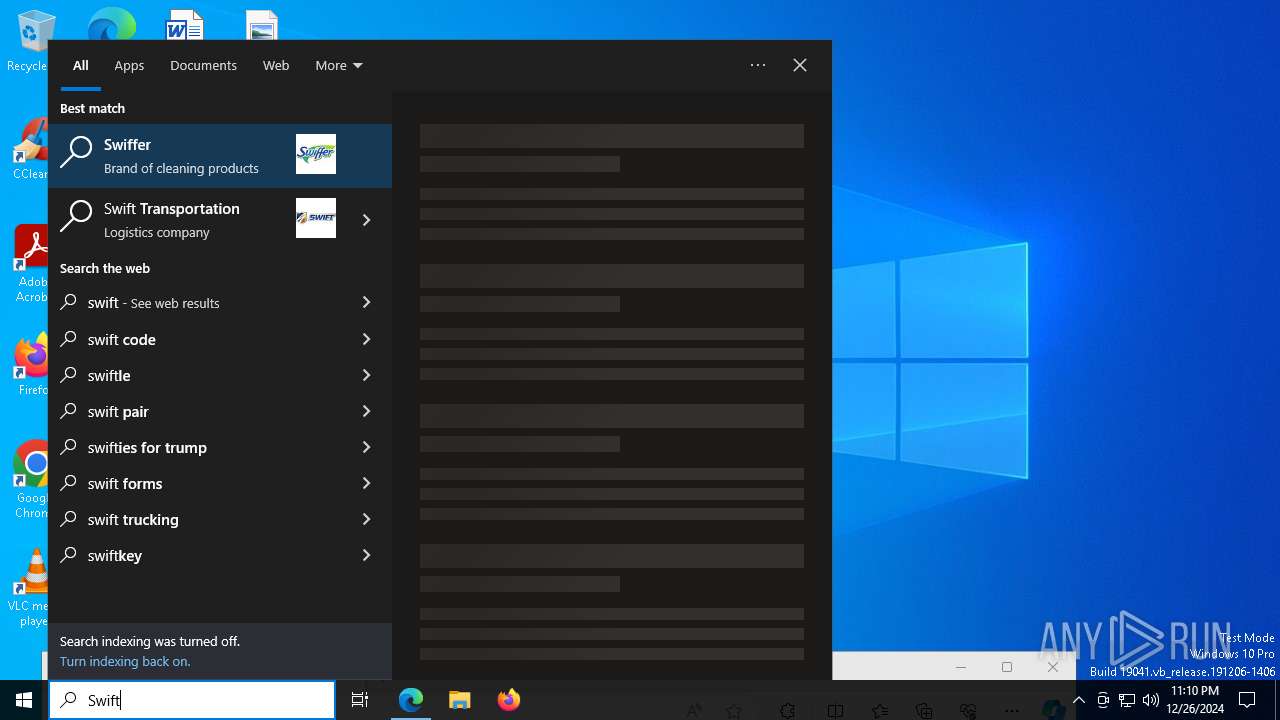Select the 'swiftle' web suggestion
Image resolution: width=1280 pixels, height=720 pixels.
click(195, 375)
